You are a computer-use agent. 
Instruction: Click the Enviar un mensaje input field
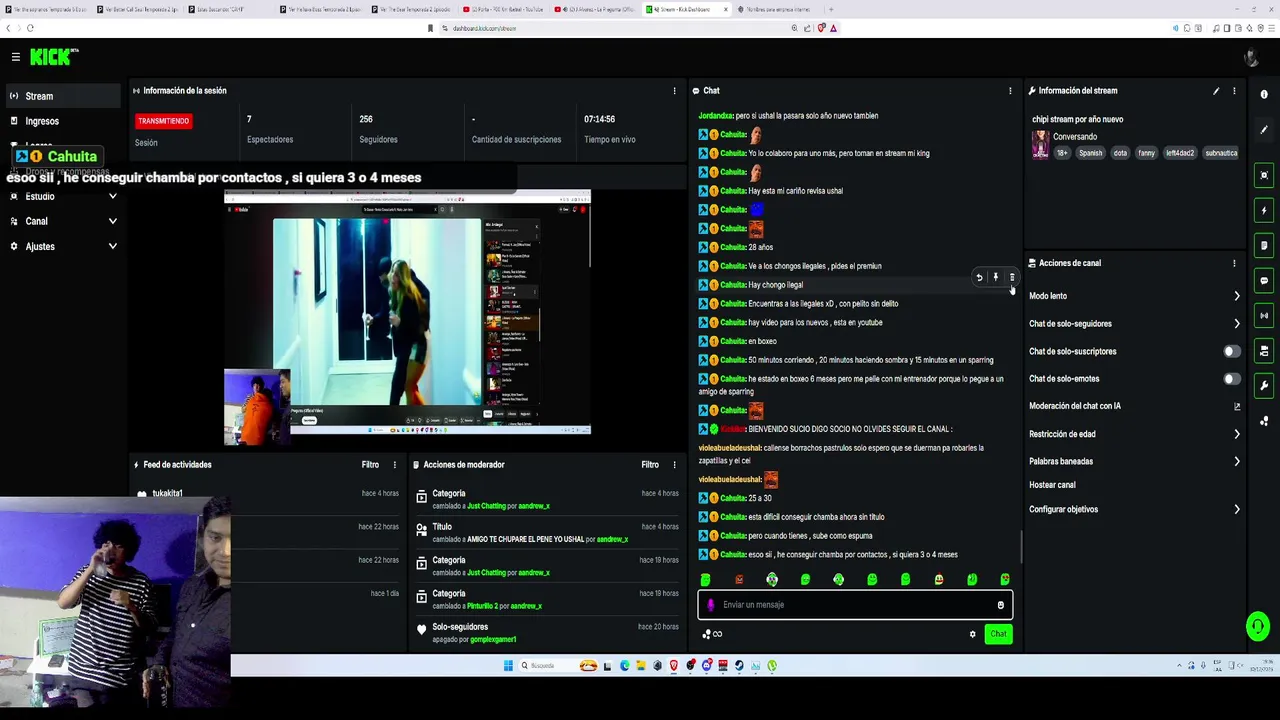[855, 605]
